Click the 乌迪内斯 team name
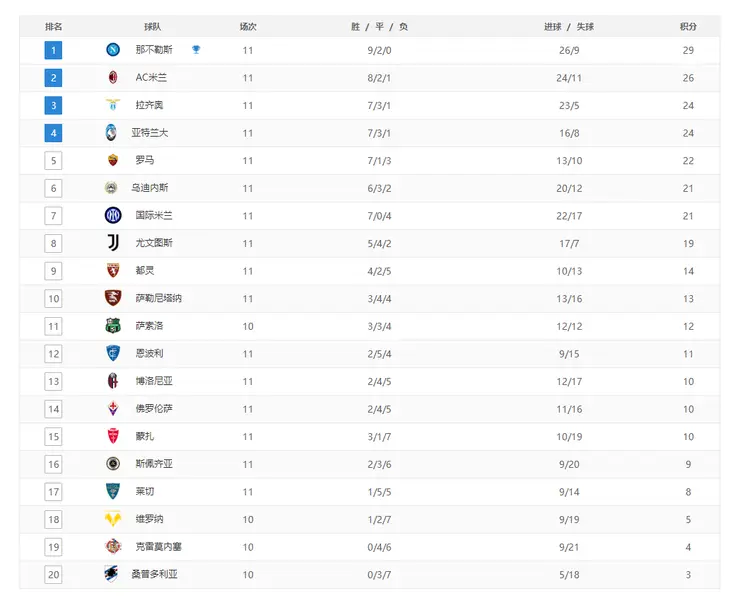The width and height of the screenshot is (750, 603). tap(150, 188)
